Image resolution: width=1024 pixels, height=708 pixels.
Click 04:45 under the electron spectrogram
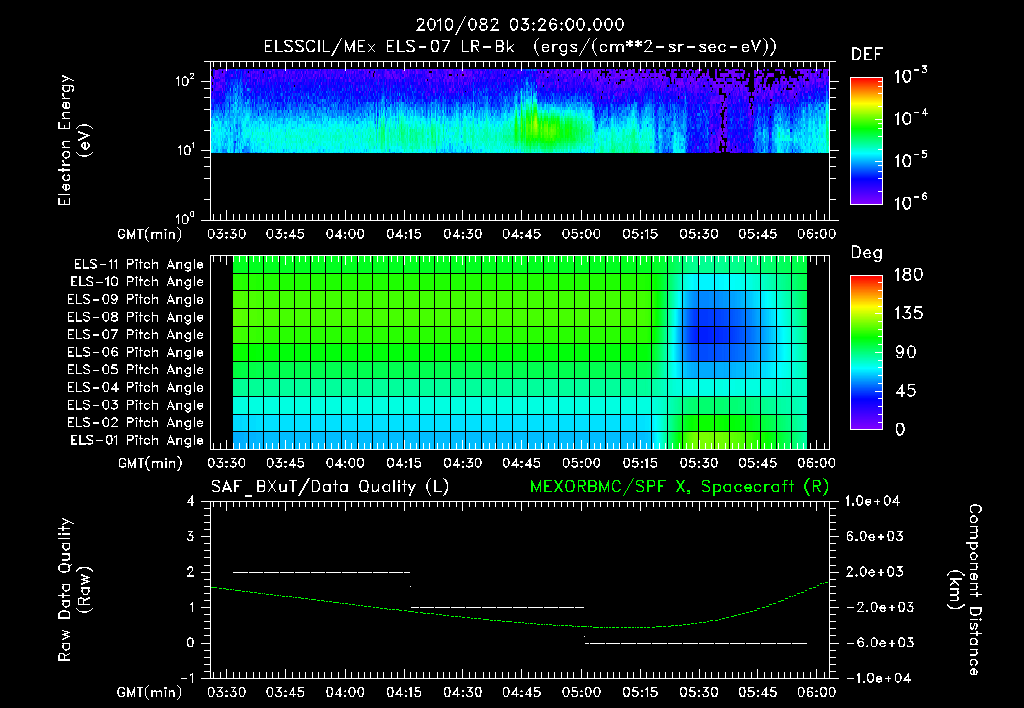coord(521,234)
